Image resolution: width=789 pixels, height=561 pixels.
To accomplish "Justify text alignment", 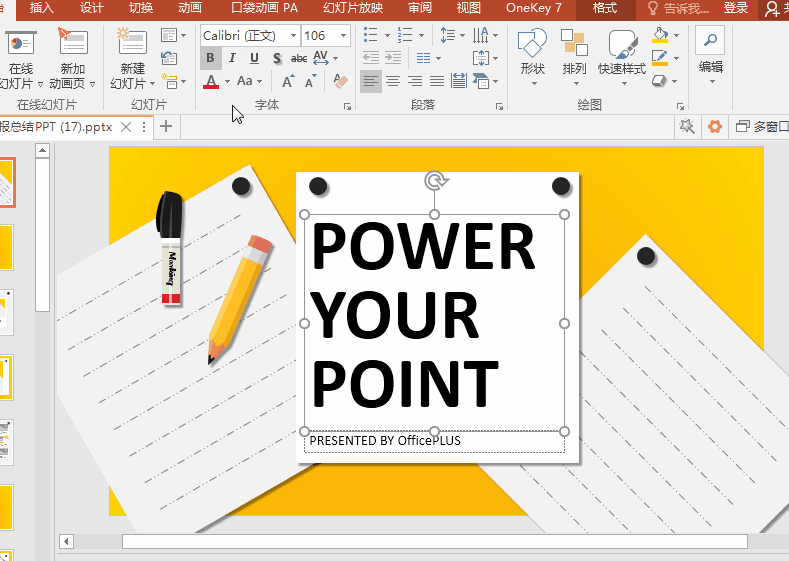I will tap(437, 81).
